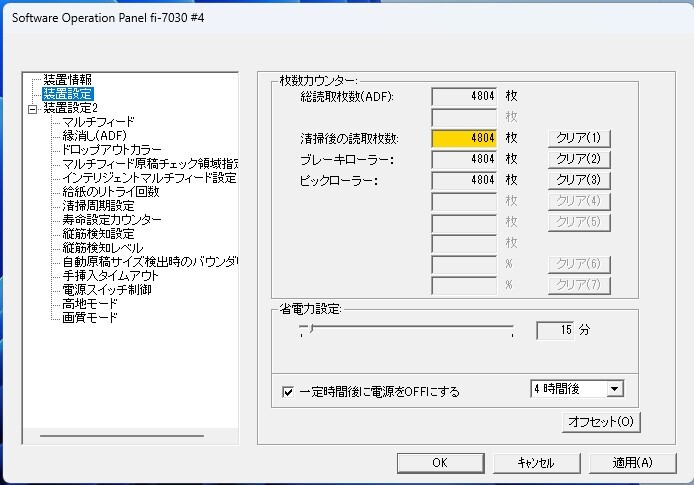Viewport: 694px width, 485px height.
Task: Click the オフセット(O) button
Action: (x=601, y=422)
